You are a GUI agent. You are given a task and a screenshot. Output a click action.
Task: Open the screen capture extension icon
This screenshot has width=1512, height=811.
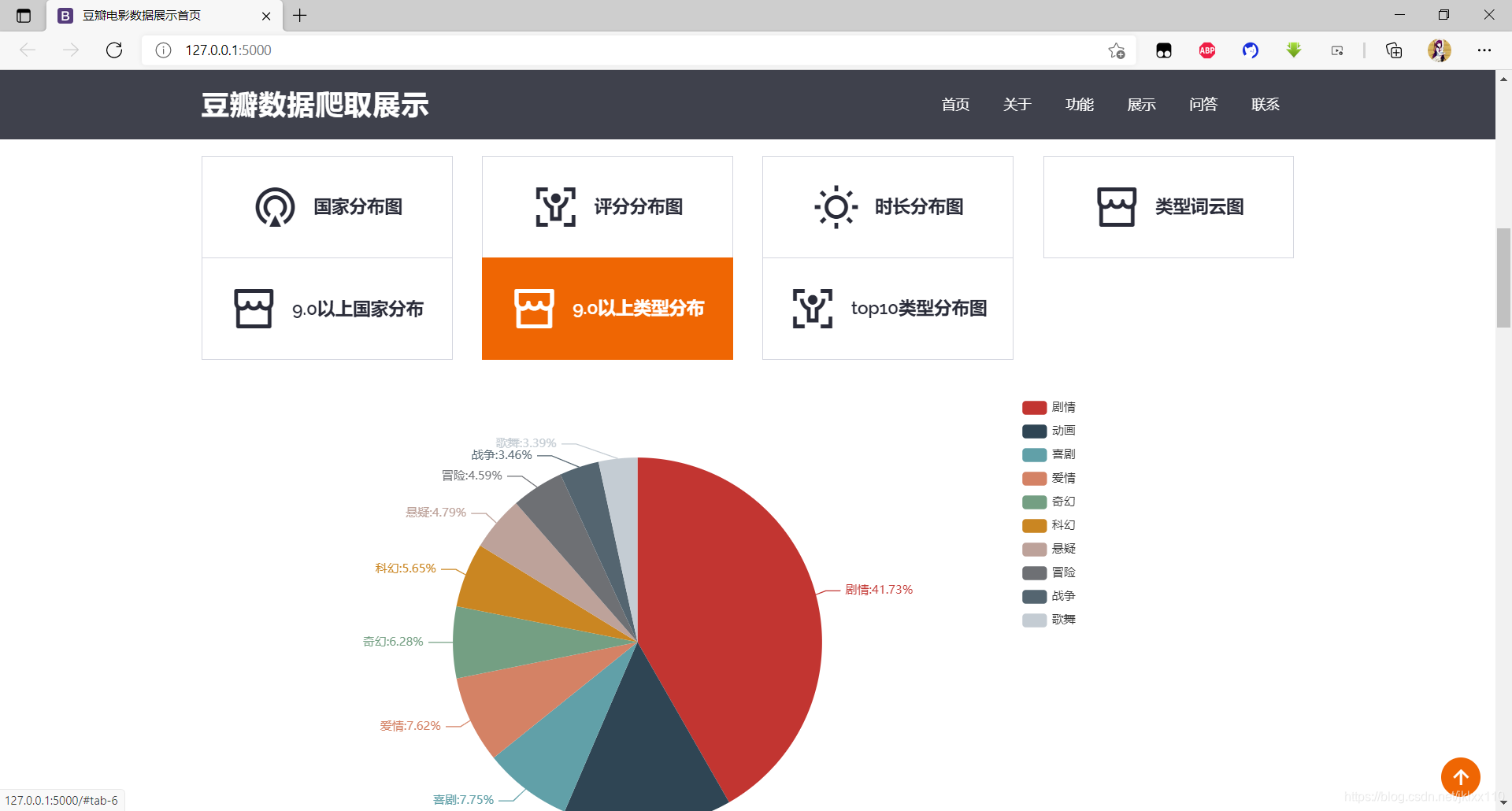click(1337, 50)
